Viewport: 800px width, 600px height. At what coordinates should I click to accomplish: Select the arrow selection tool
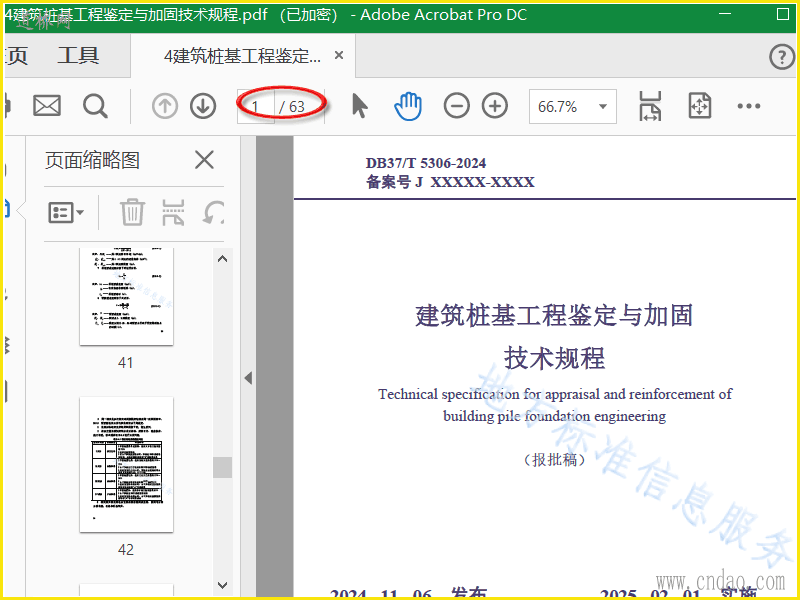[360, 106]
